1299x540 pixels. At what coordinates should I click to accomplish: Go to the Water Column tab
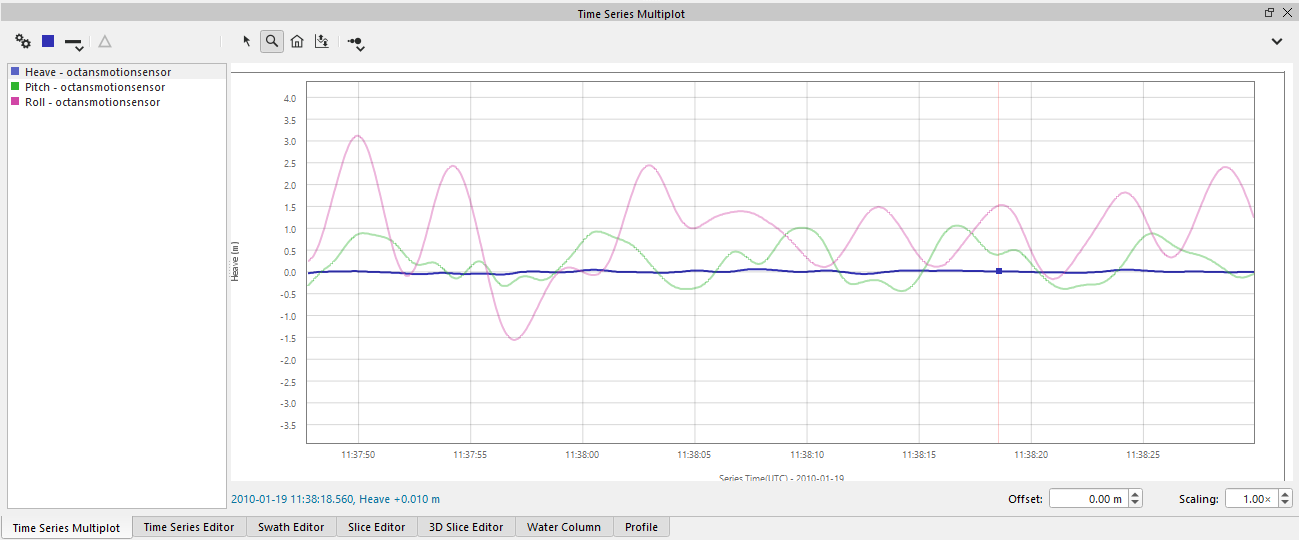point(564,527)
